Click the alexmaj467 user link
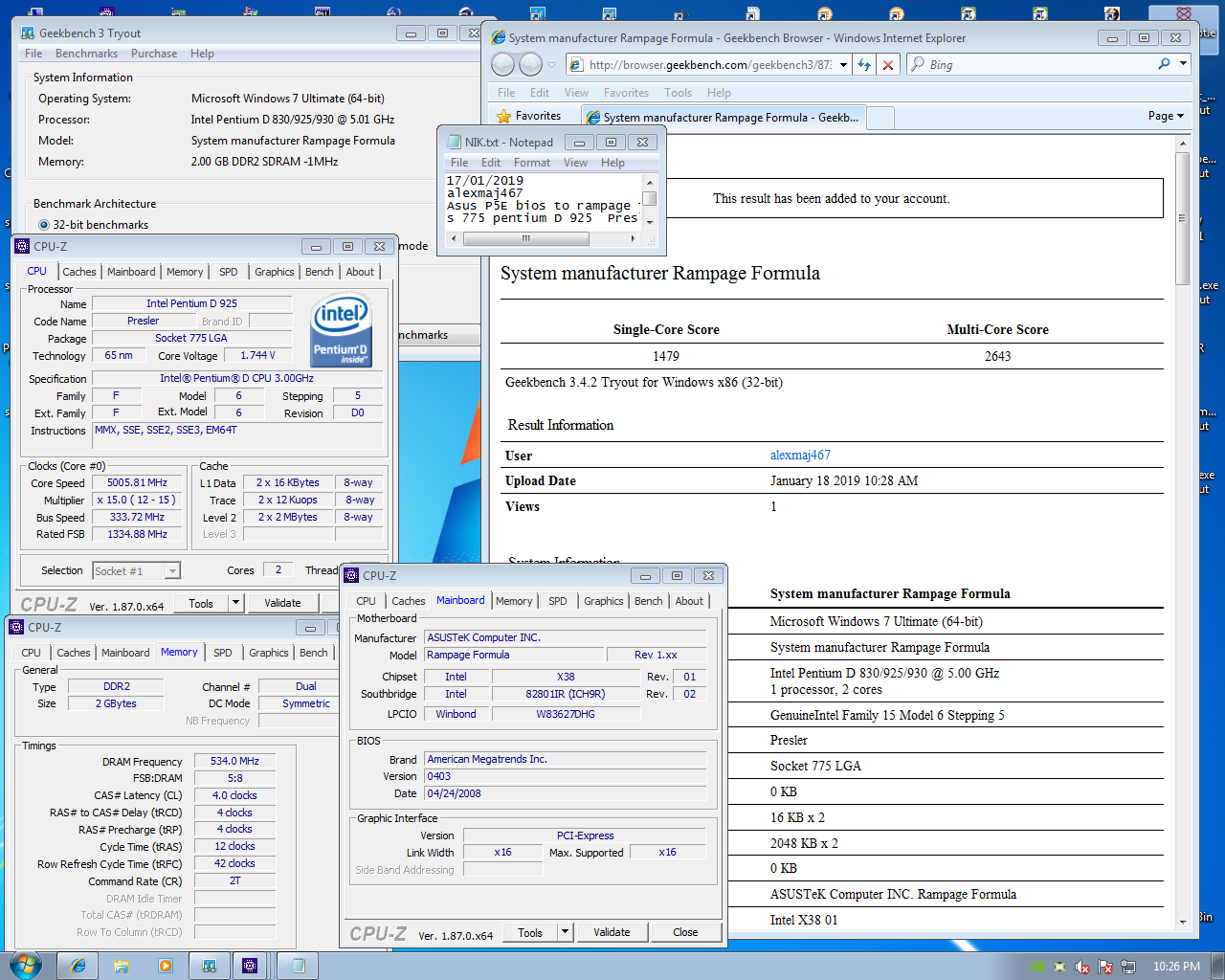This screenshot has width=1225, height=980. coord(800,455)
